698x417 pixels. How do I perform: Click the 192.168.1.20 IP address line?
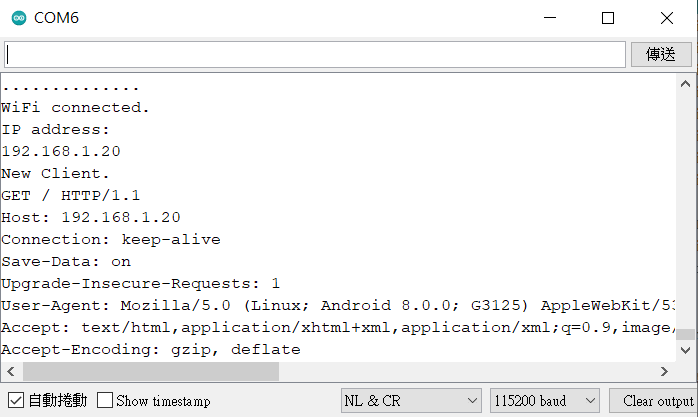pyautogui.click(x=61, y=151)
